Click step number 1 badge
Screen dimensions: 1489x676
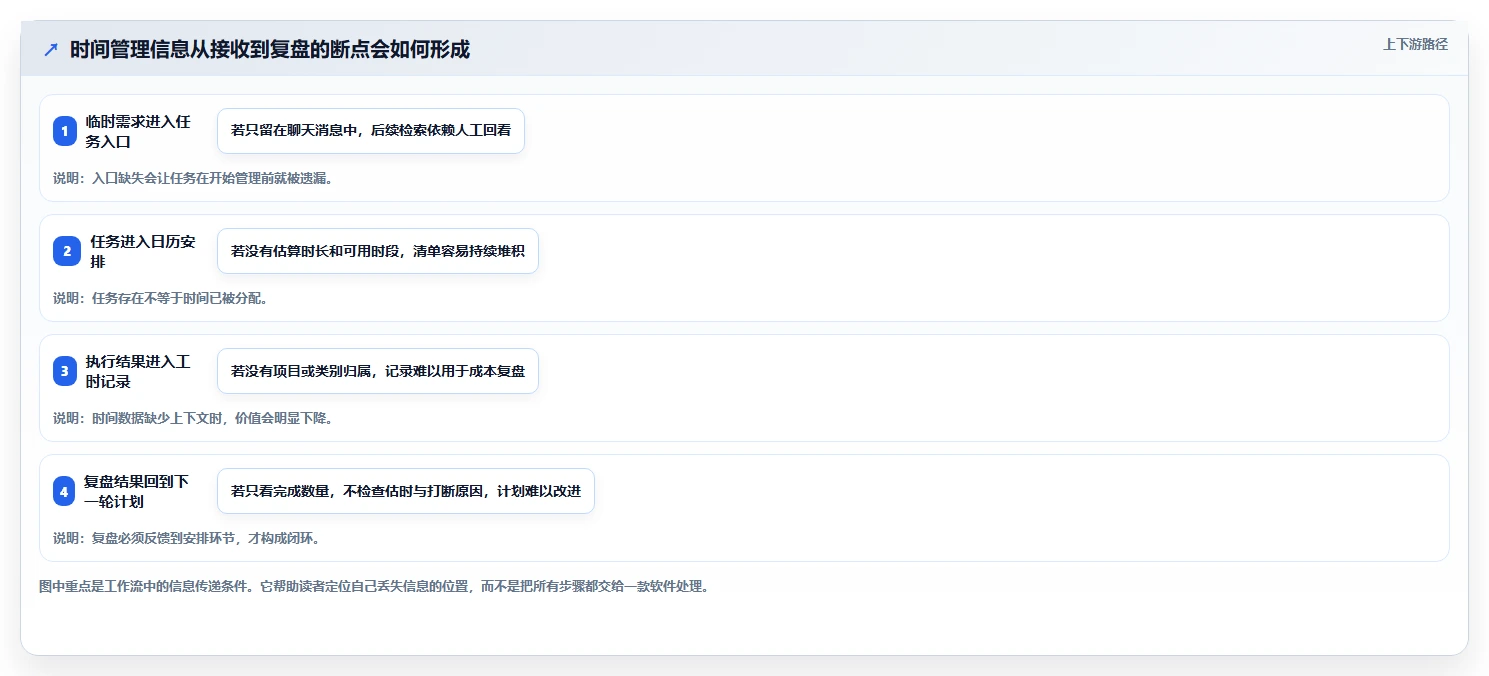coord(65,131)
